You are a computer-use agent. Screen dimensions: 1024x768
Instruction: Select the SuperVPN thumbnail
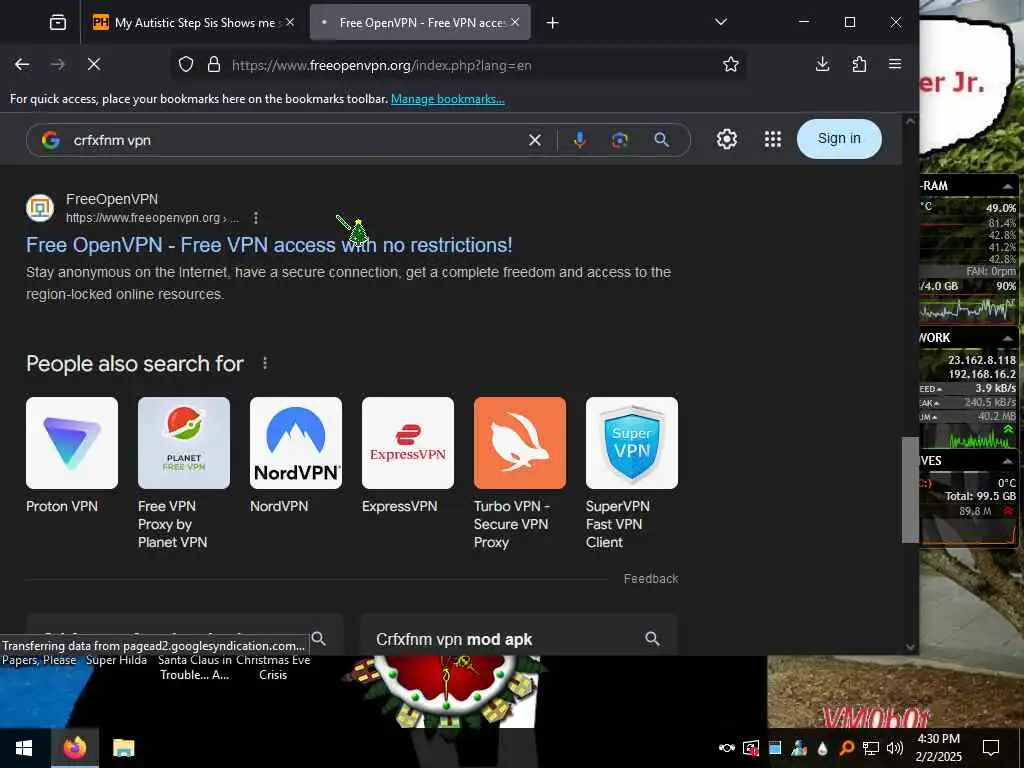pos(632,443)
